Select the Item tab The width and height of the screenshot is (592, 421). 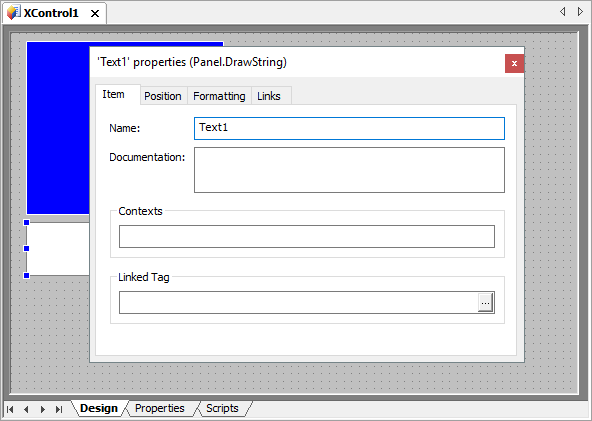[x=114, y=94]
